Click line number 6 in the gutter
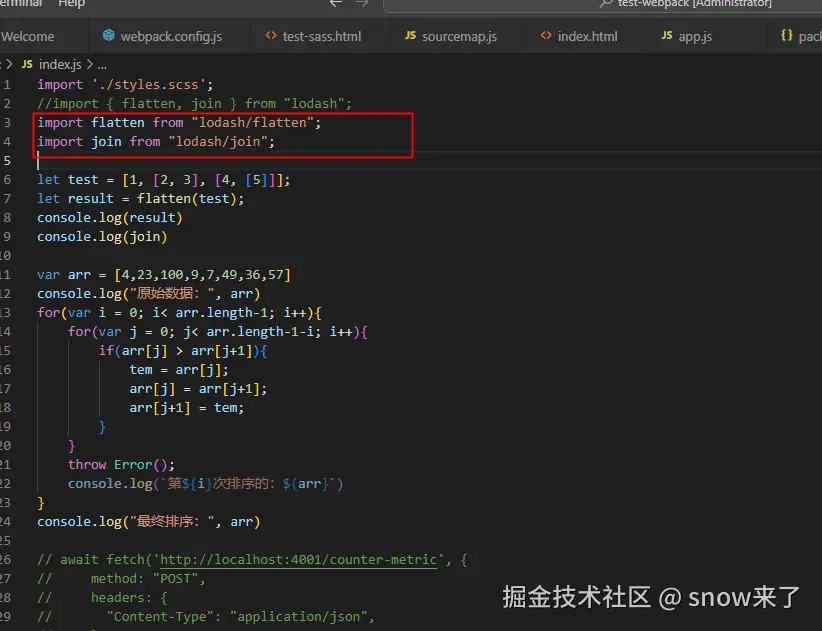 7,180
